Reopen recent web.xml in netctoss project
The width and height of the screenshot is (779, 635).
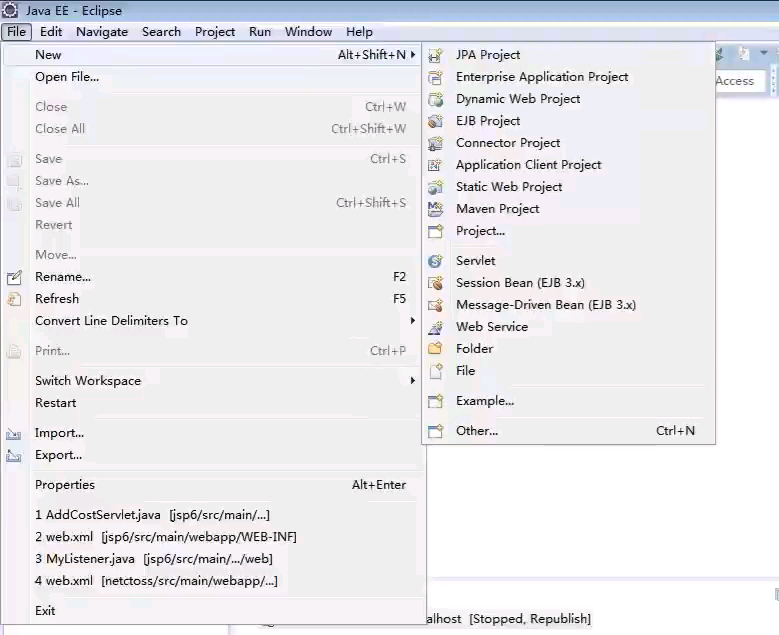(x=213, y=581)
